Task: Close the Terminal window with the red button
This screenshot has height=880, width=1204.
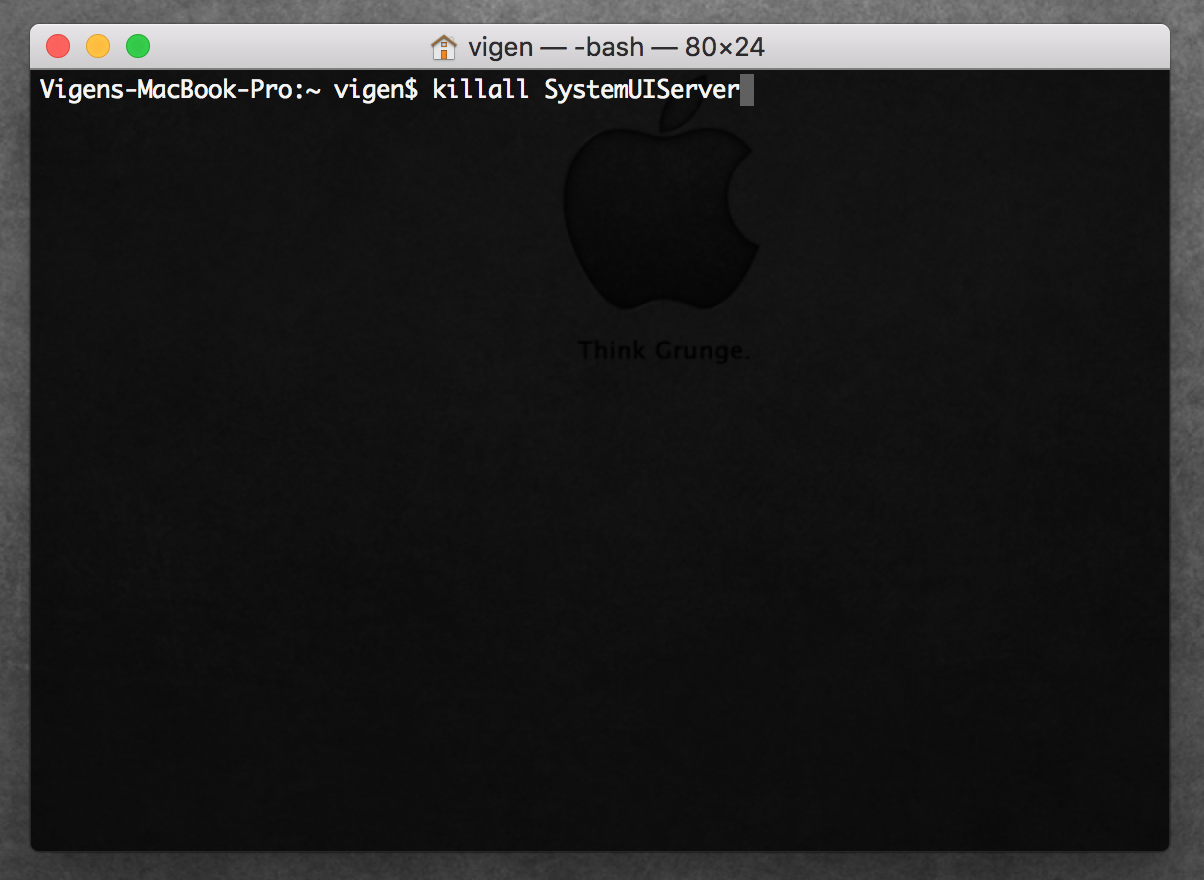Action: pyautogui.click(x=58, y=46)
